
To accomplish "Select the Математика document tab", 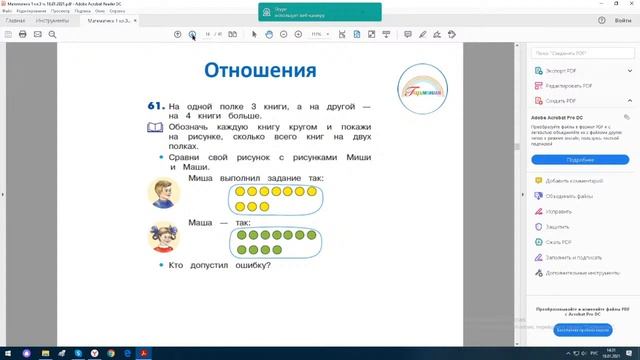I will point(109,20).
